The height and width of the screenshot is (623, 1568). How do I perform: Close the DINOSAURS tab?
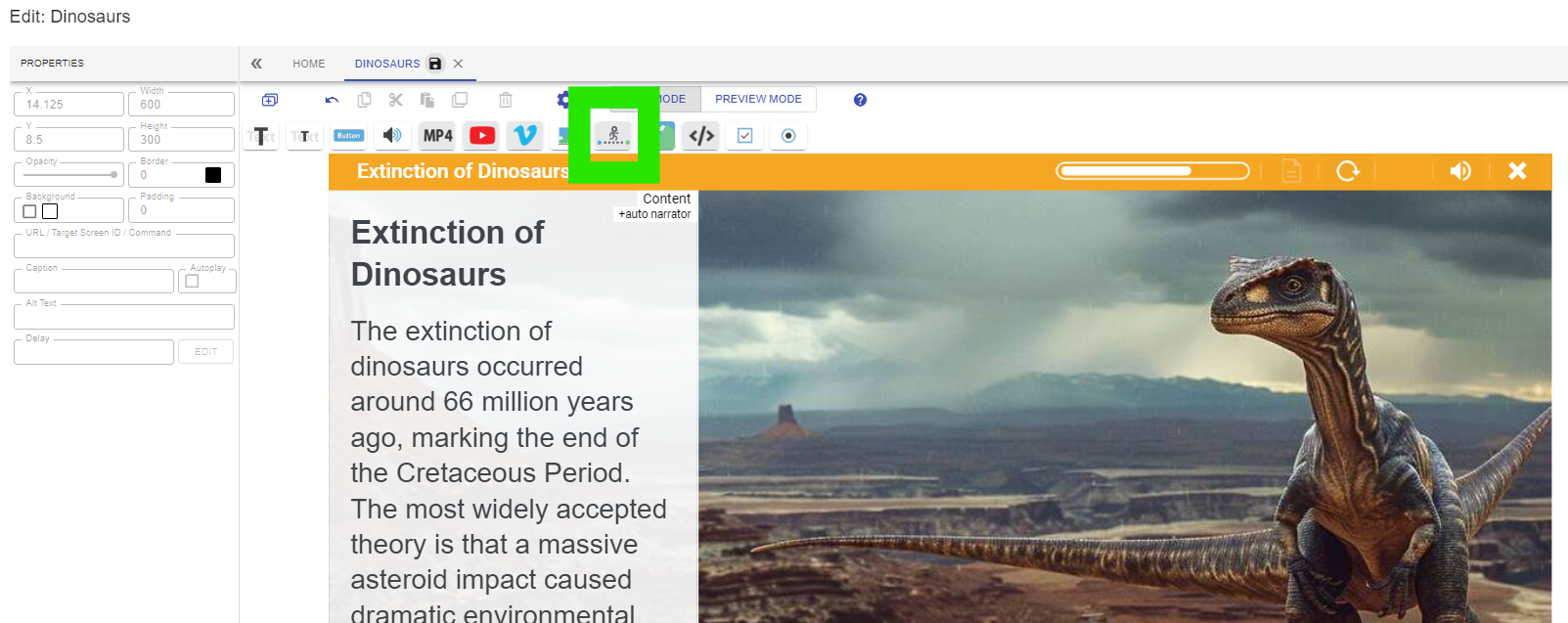(x=458, y=64)
